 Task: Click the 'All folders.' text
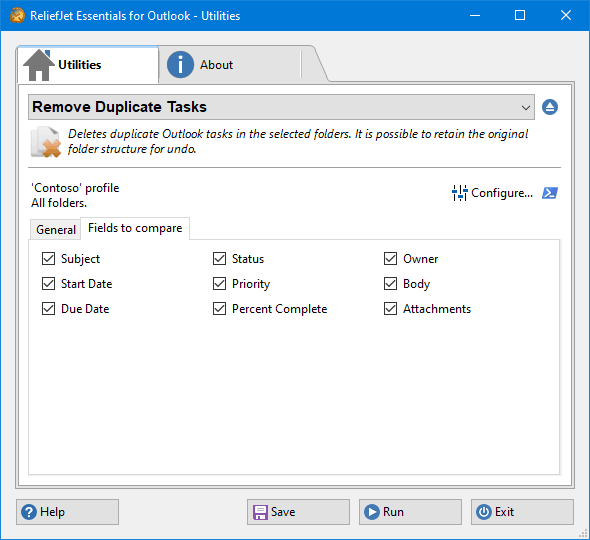pos(59,203)
